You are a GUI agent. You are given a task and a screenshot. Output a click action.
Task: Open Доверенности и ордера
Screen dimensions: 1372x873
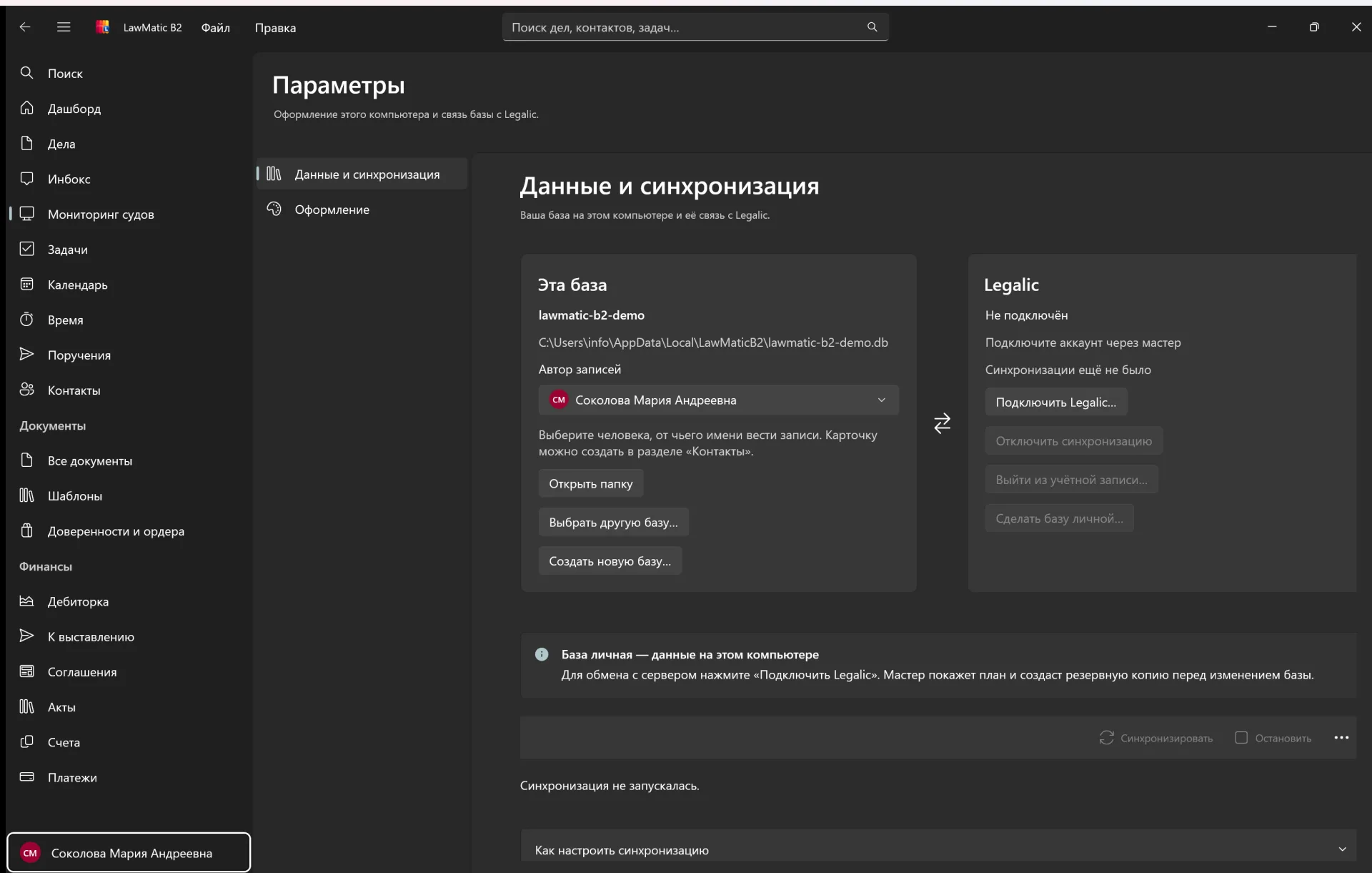coord(129,531)
